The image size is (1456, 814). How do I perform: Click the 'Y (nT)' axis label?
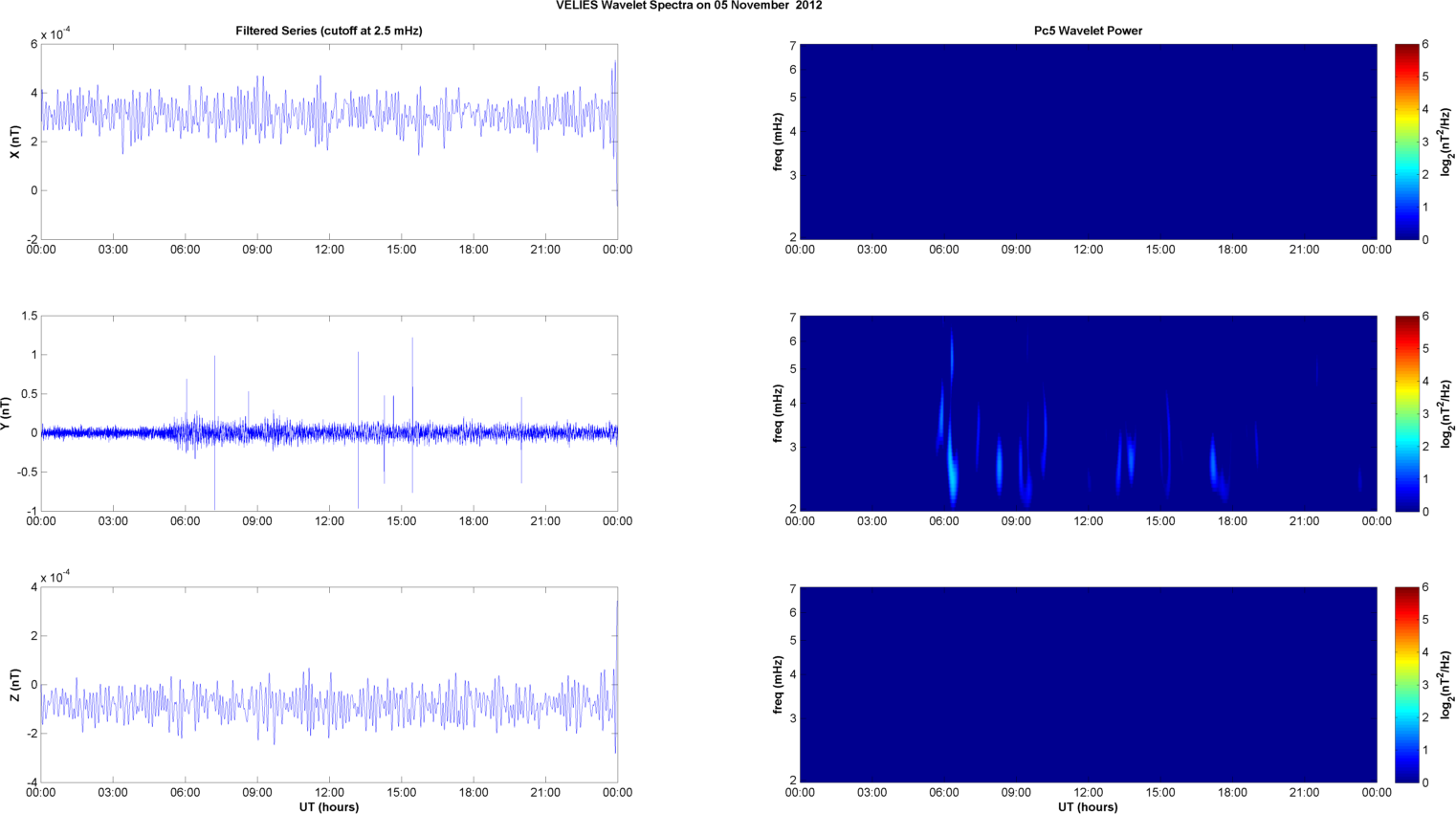pos(7,413)
